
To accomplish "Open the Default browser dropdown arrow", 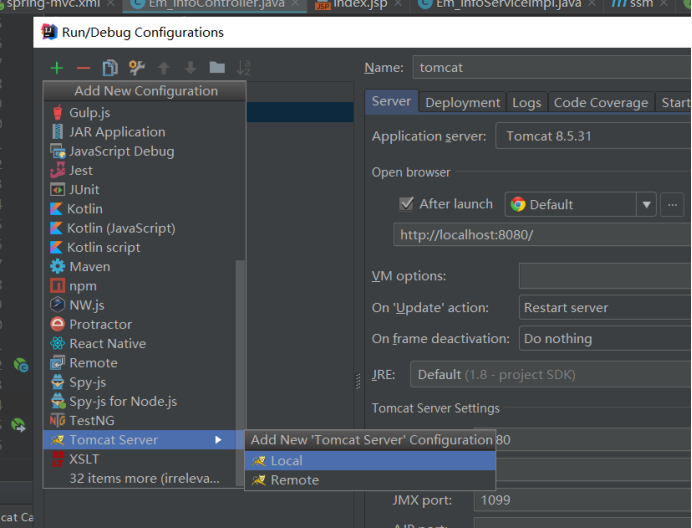I will (646, 204).
